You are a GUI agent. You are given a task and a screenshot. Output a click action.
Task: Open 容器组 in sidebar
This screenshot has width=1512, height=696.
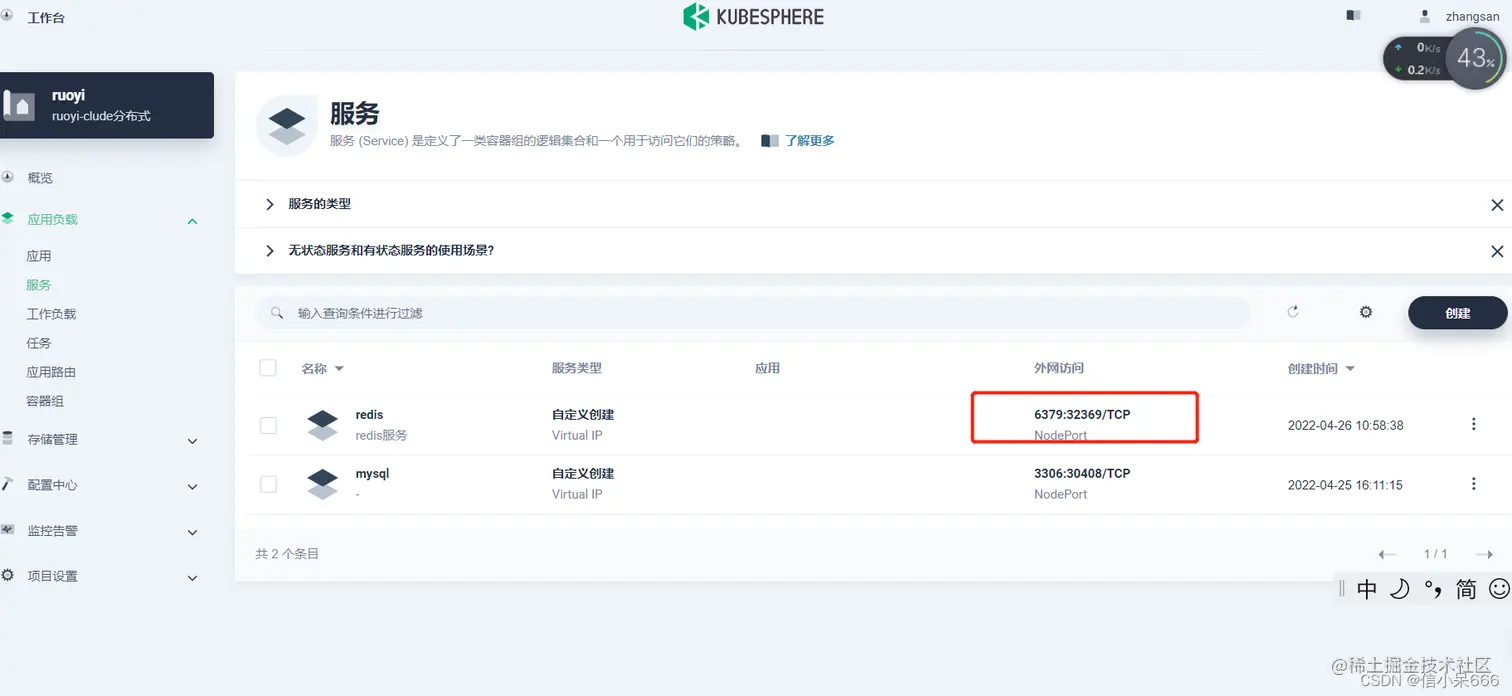coord(45,401)
